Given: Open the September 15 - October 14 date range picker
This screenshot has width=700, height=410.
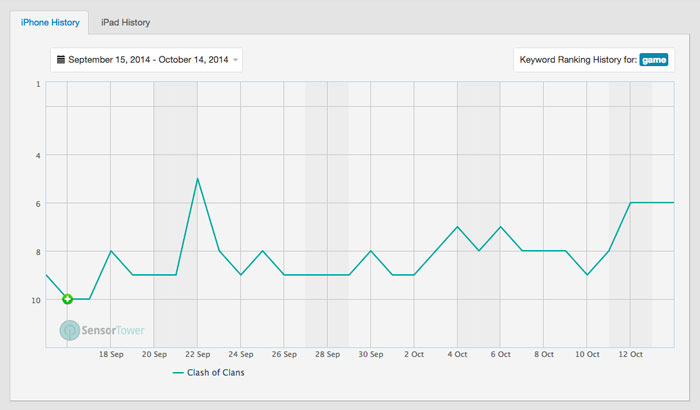Looking at the screenshot, I should point(146,60).
